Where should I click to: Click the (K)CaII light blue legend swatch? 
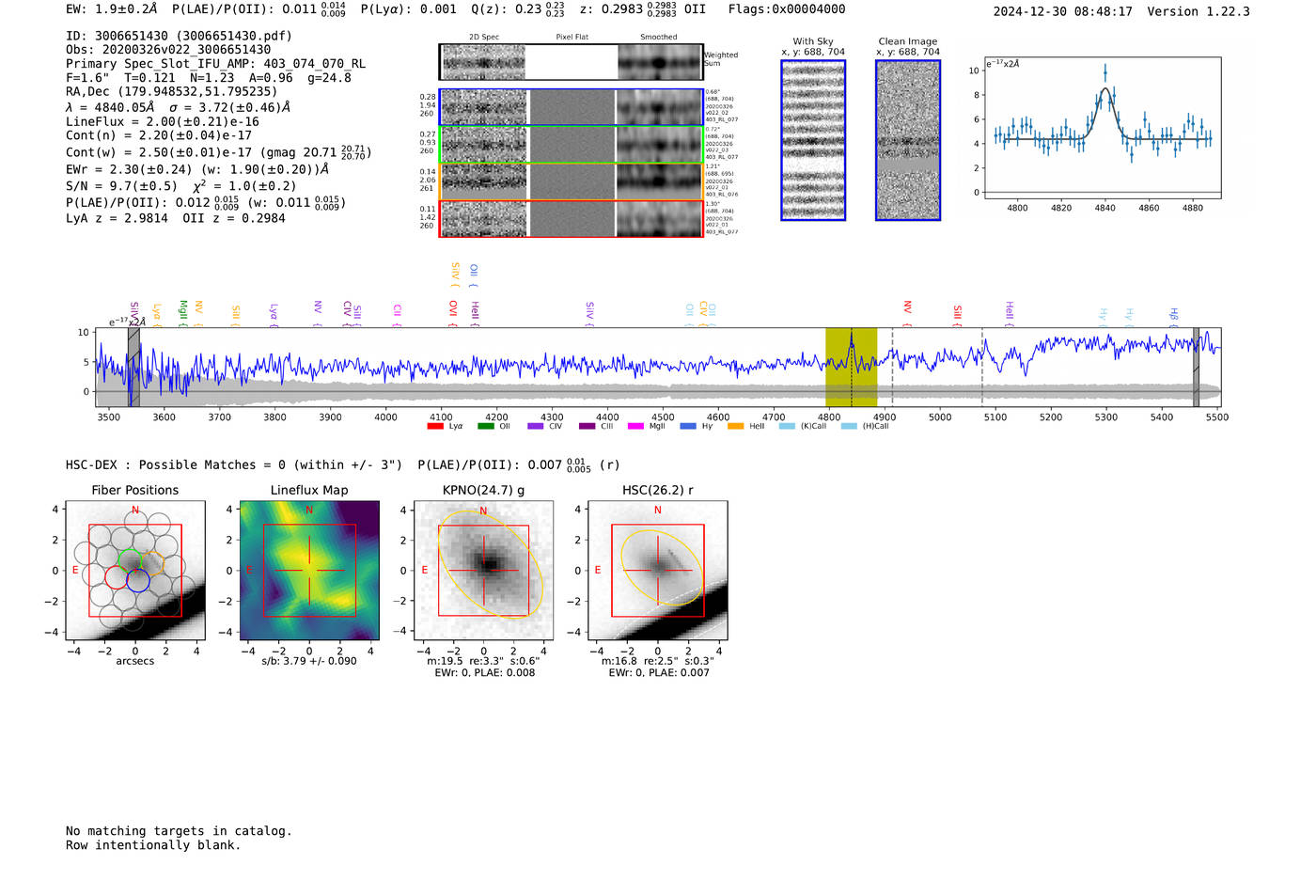click(787, 426)
